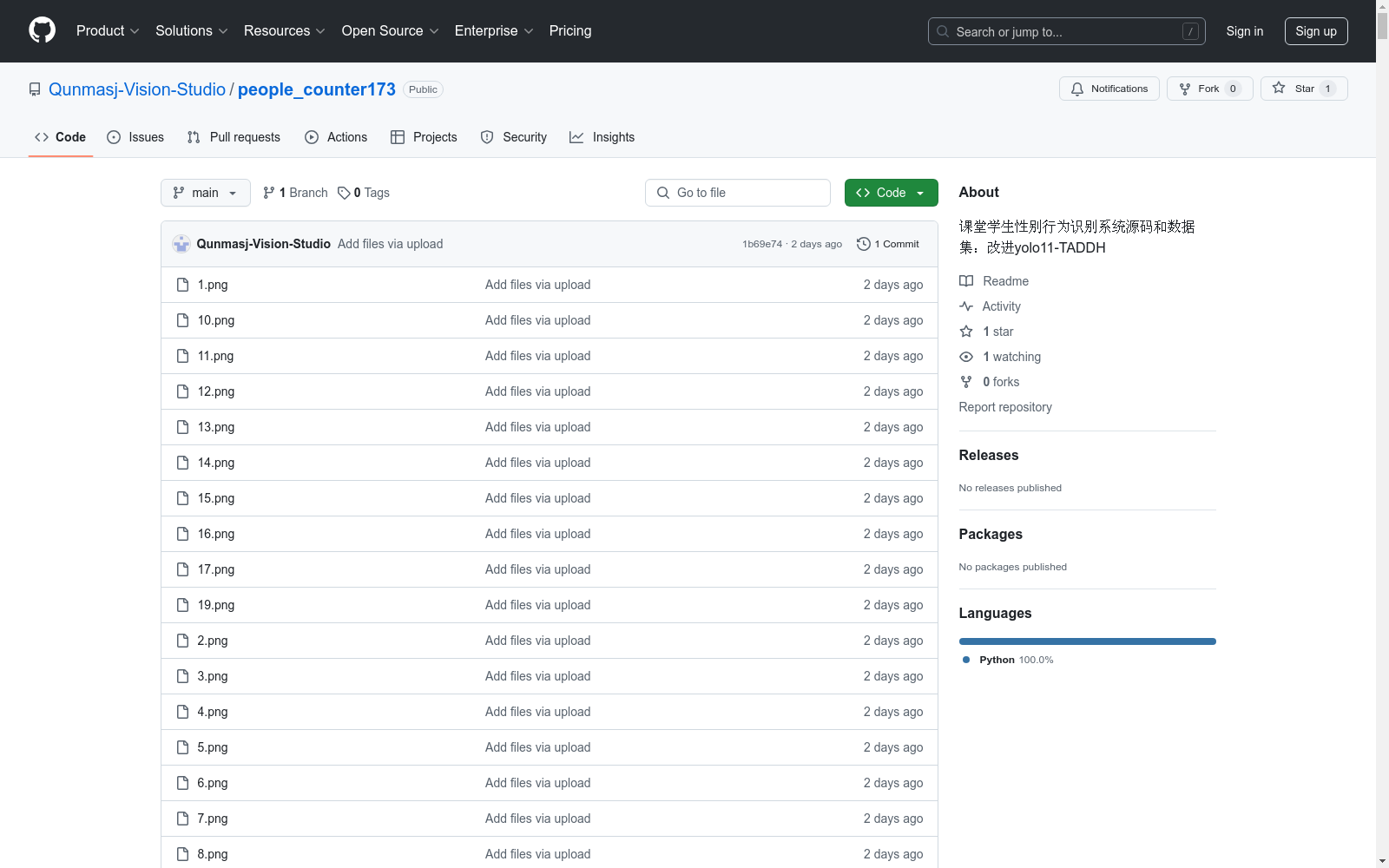1389x868 pixels.
Task: Click the star icon beside '1 star'
Action: pyautogui.click(x=966, y=332)
